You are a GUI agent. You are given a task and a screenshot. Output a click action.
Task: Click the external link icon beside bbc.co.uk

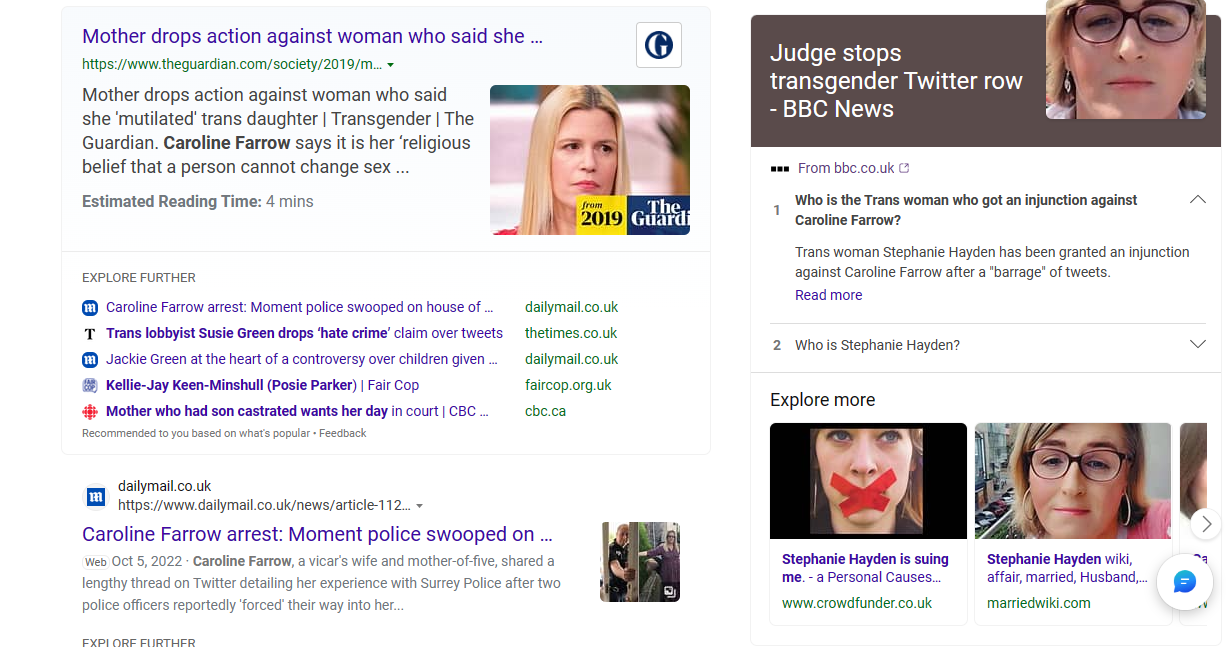[905, 168]
